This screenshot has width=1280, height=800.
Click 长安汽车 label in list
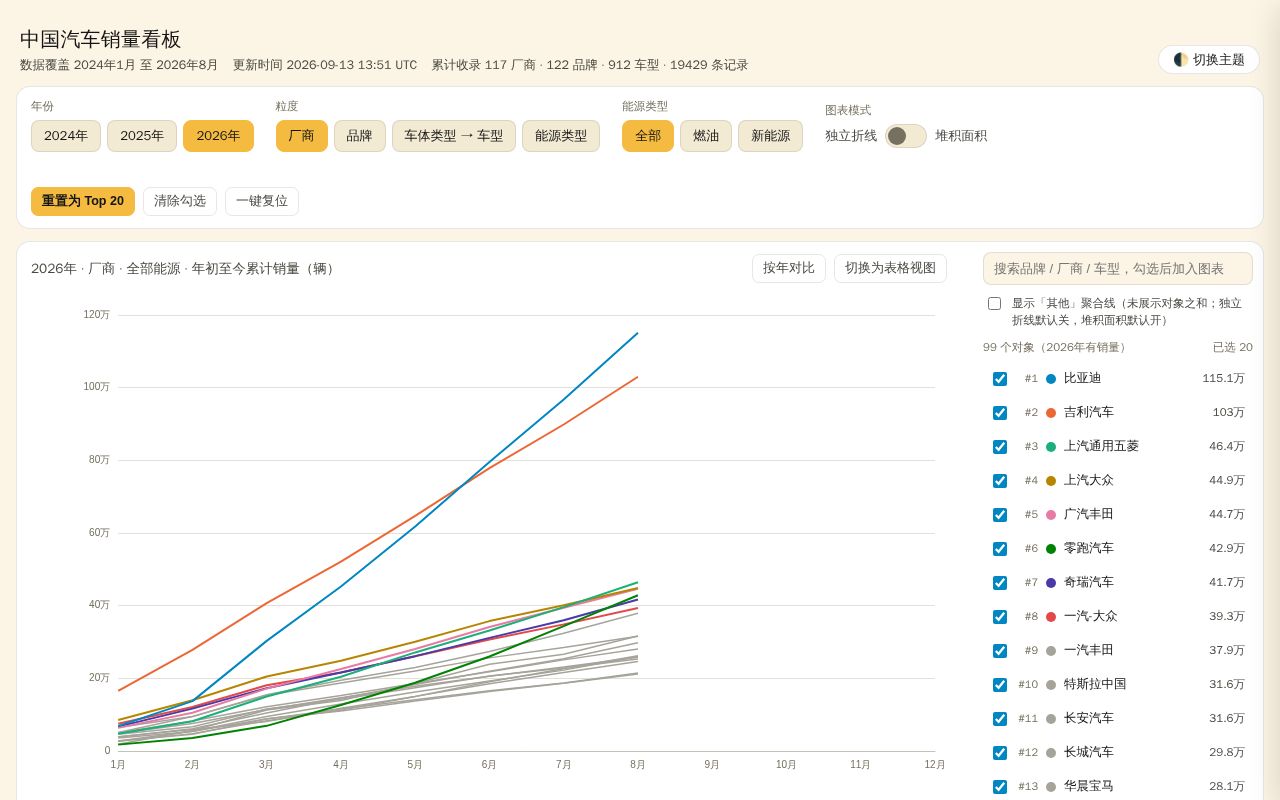click(x=1089, y=718)
